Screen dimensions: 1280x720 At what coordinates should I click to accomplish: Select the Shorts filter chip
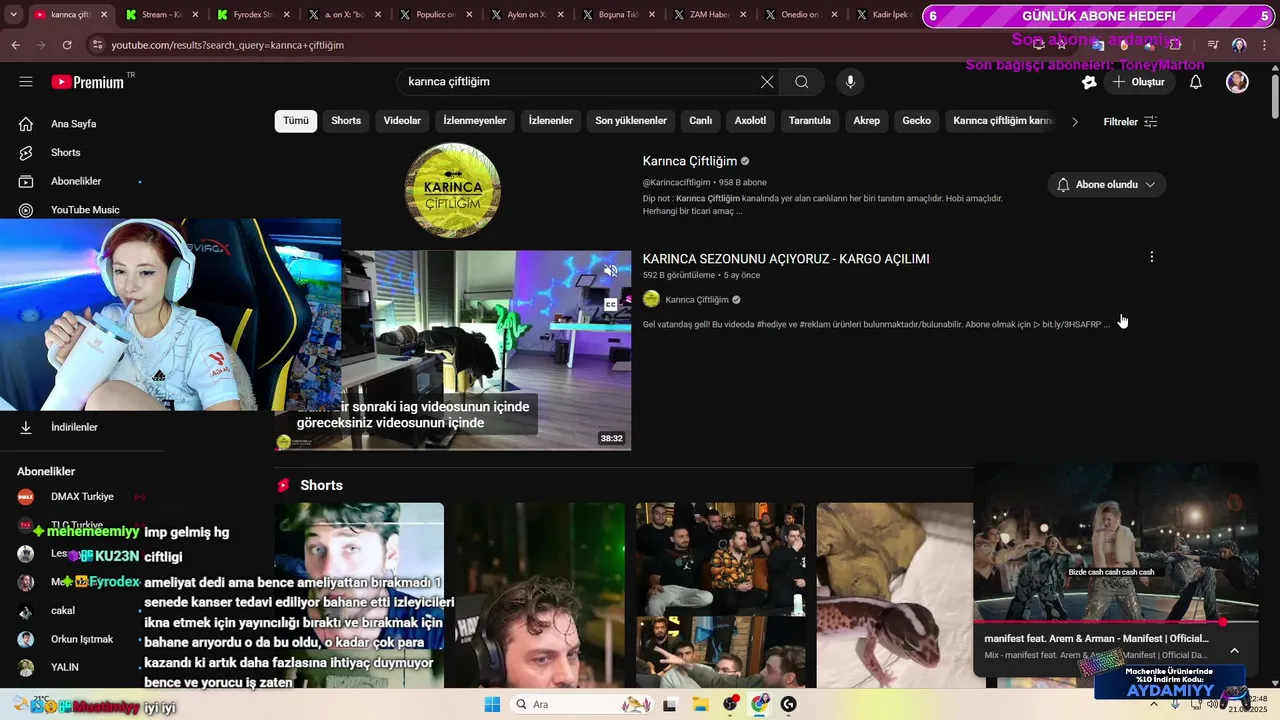(x=346, y=121)
